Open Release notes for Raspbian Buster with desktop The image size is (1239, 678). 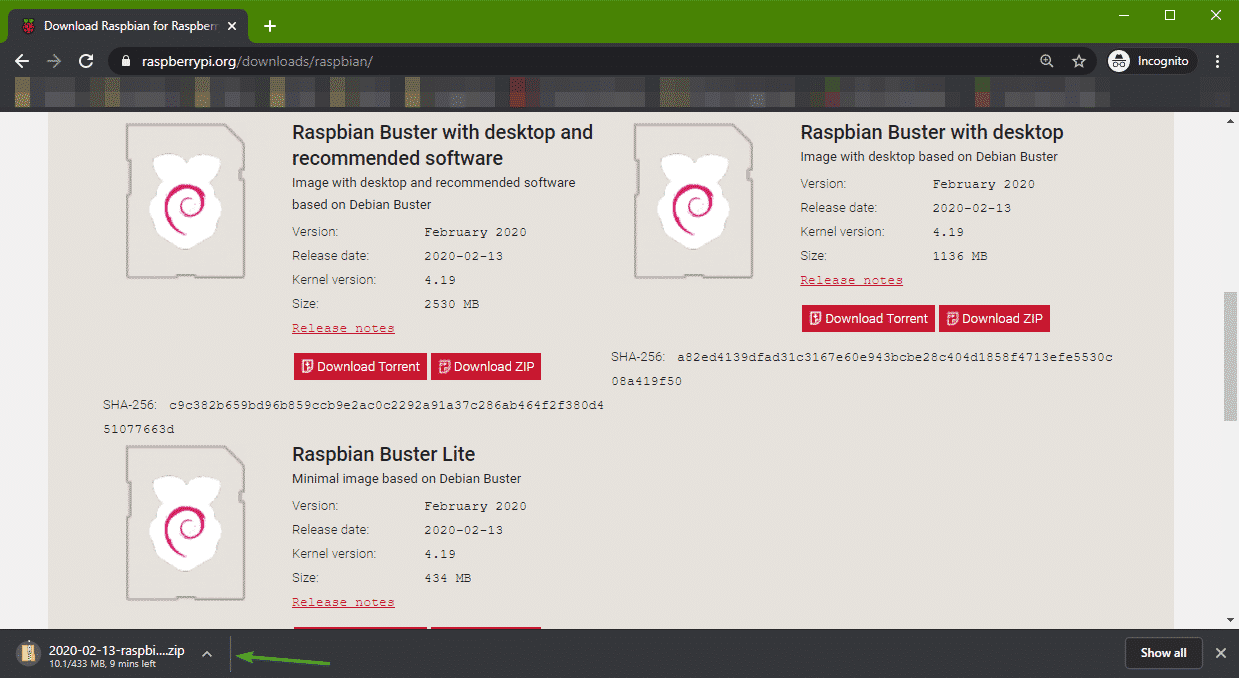point(851,280)
